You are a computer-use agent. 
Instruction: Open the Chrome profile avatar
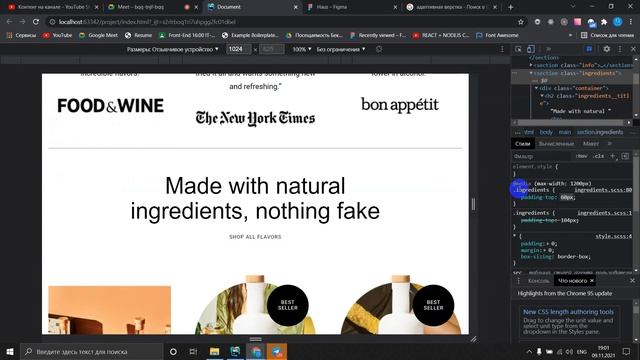click(x=618, y=22)
